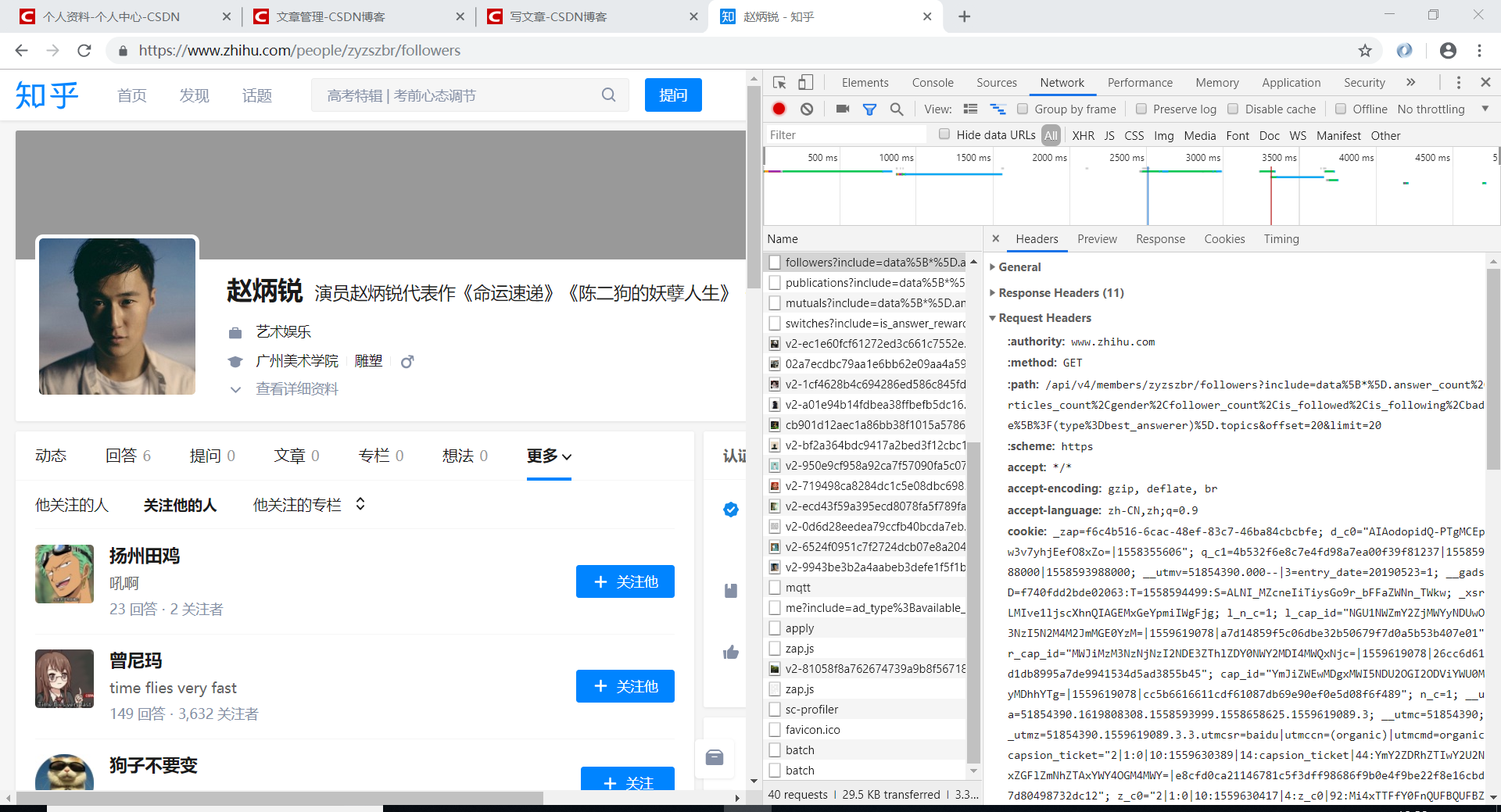Follow 曾尼玛 with 关注他 button

point(625,686)
